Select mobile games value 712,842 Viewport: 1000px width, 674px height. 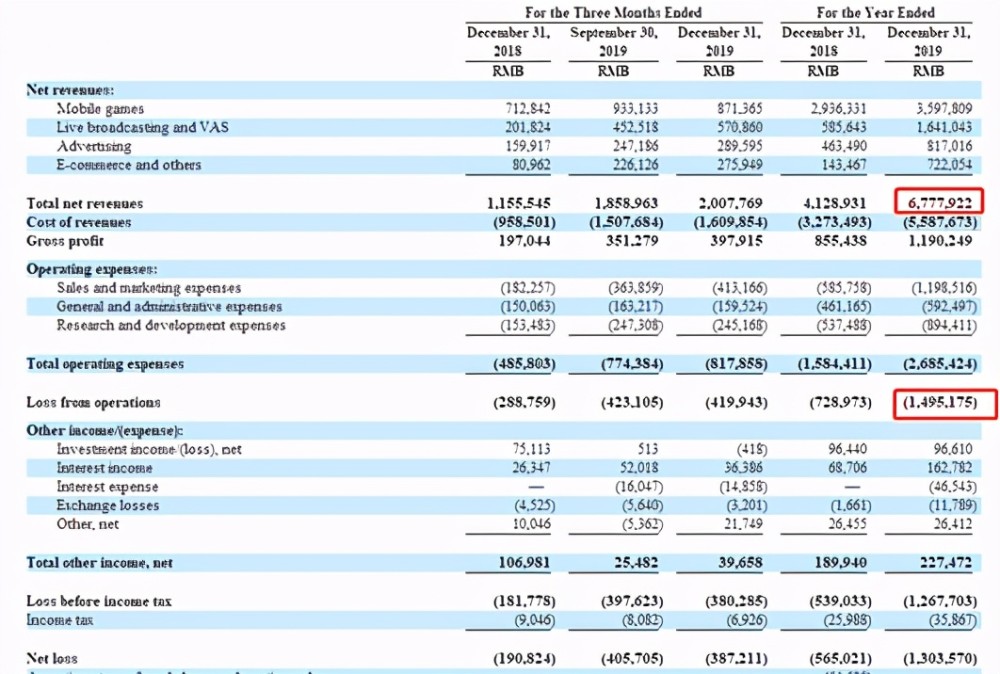[x=527, y=109]
